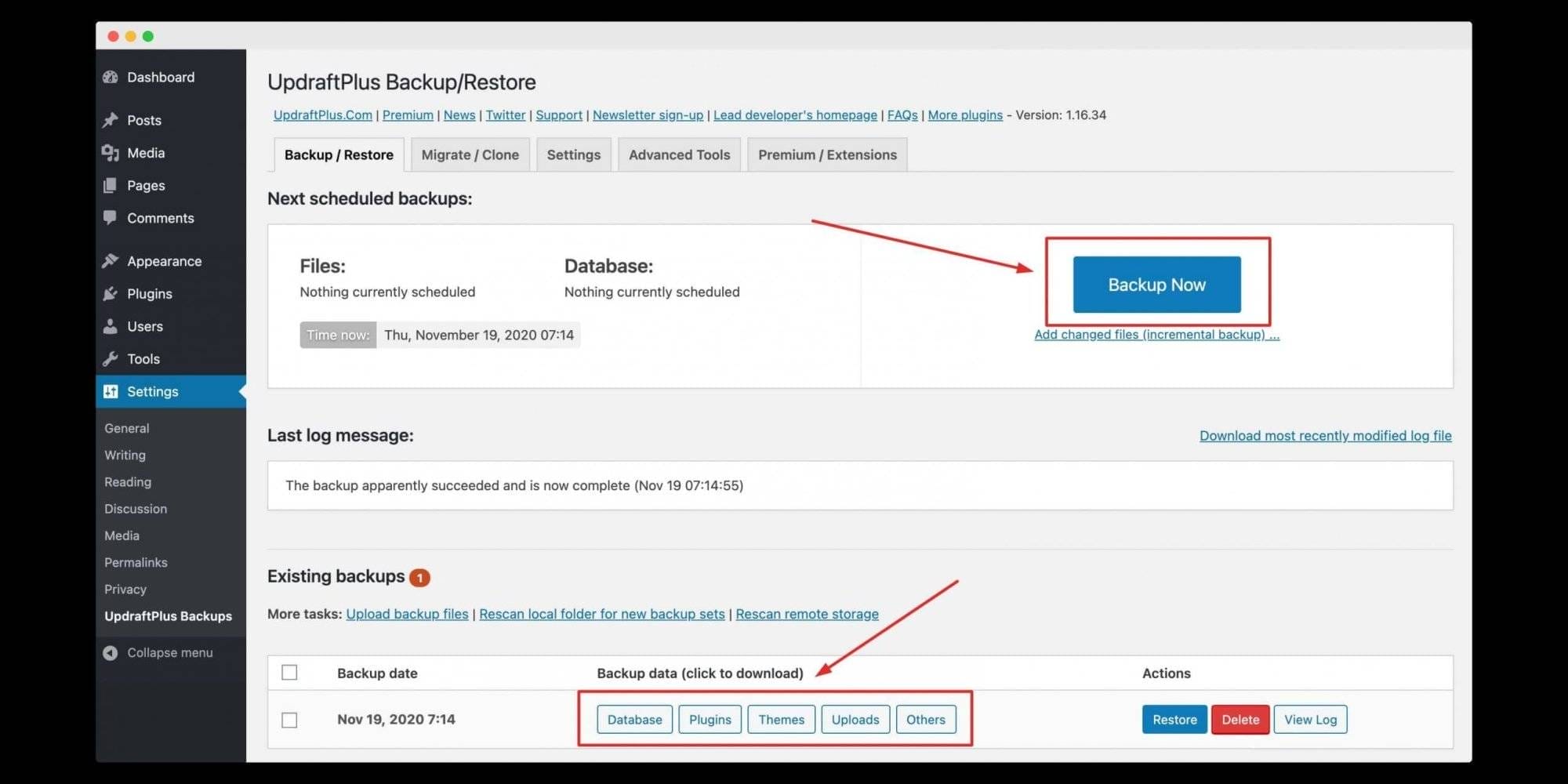Restore the Nov 19 backup

(1174, 720)
